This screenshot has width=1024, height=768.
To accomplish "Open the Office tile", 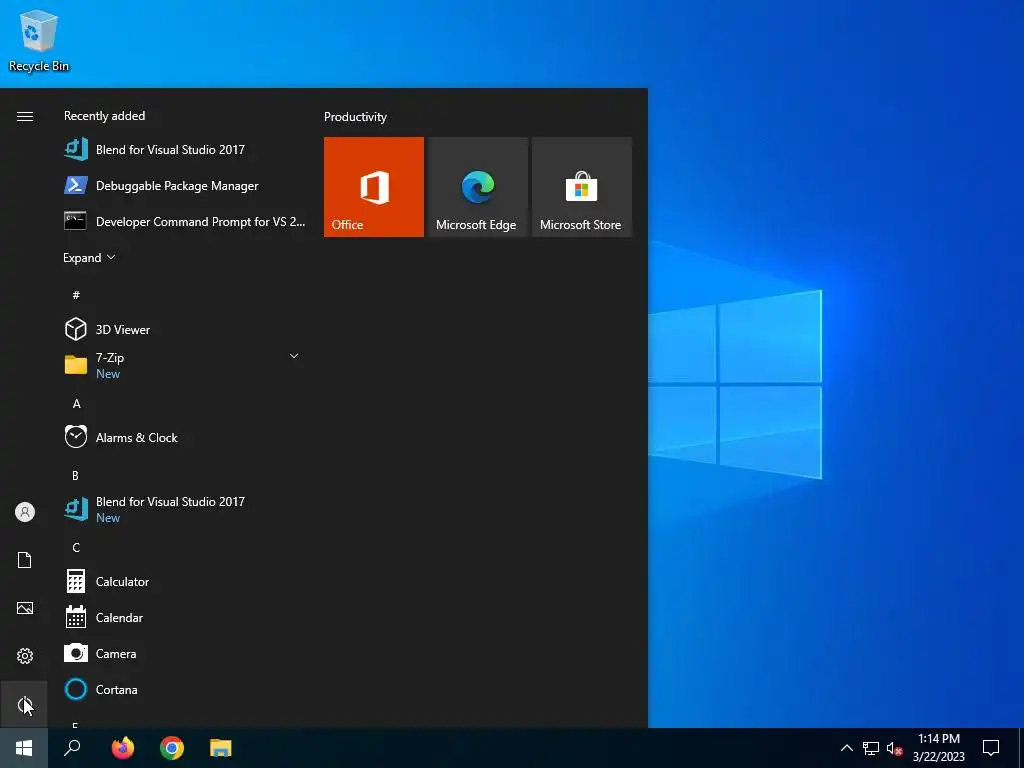I will click(374, 187).
